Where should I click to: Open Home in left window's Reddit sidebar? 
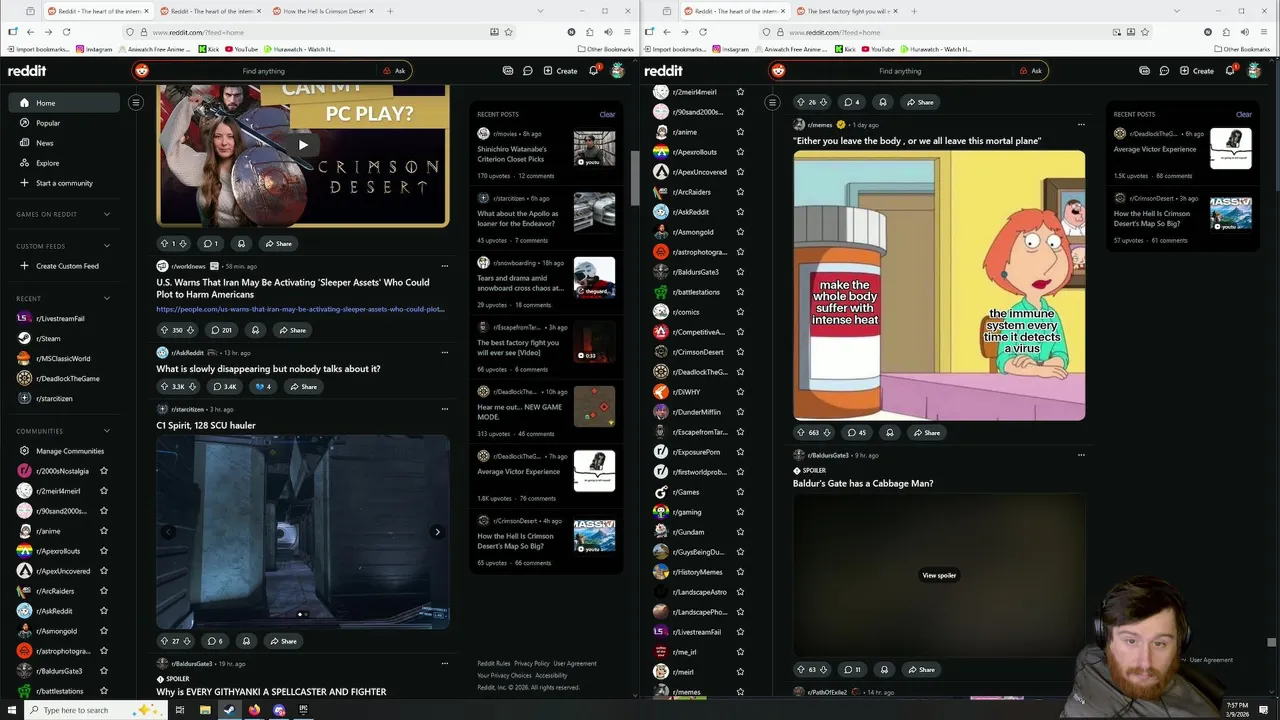(64, 103)
